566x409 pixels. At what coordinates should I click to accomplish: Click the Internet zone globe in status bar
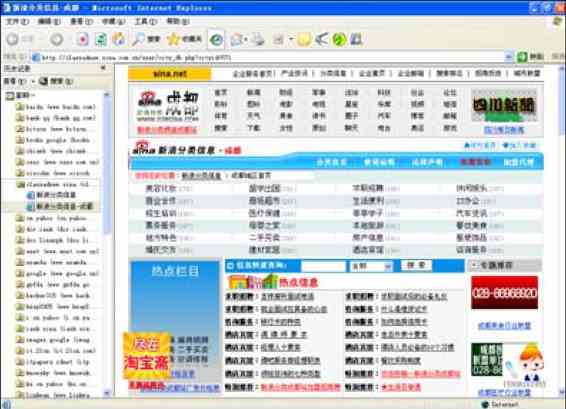click(x=485, y=404)
